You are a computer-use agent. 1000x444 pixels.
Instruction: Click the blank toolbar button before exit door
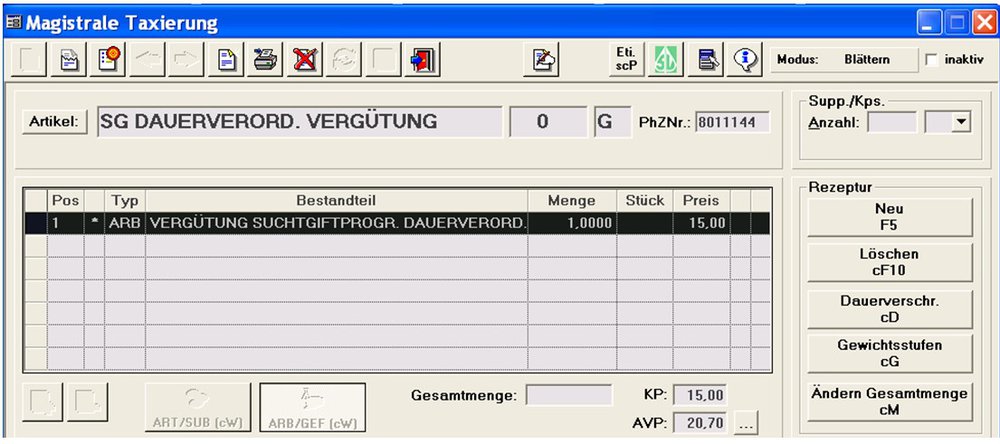point(383,61)
